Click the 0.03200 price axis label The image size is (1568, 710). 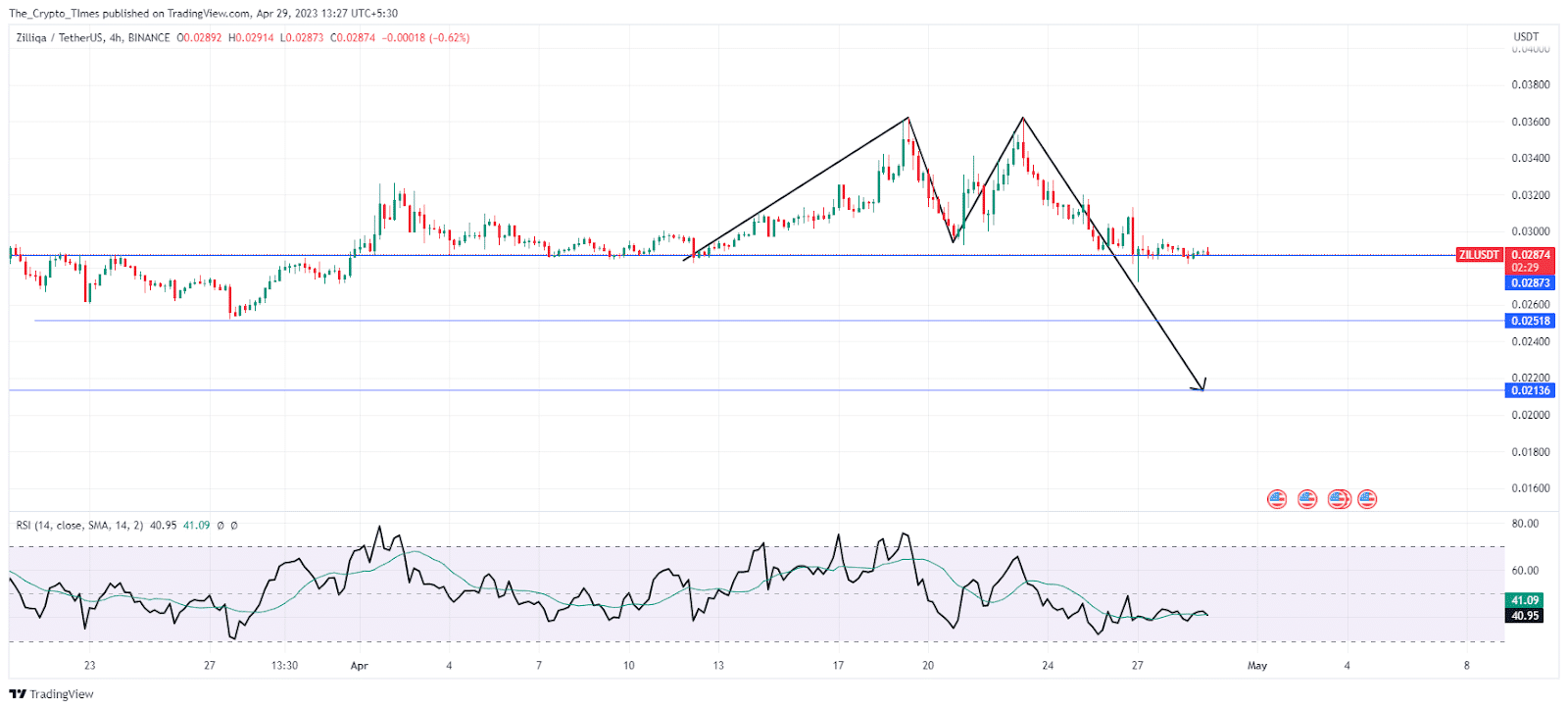1531,196
